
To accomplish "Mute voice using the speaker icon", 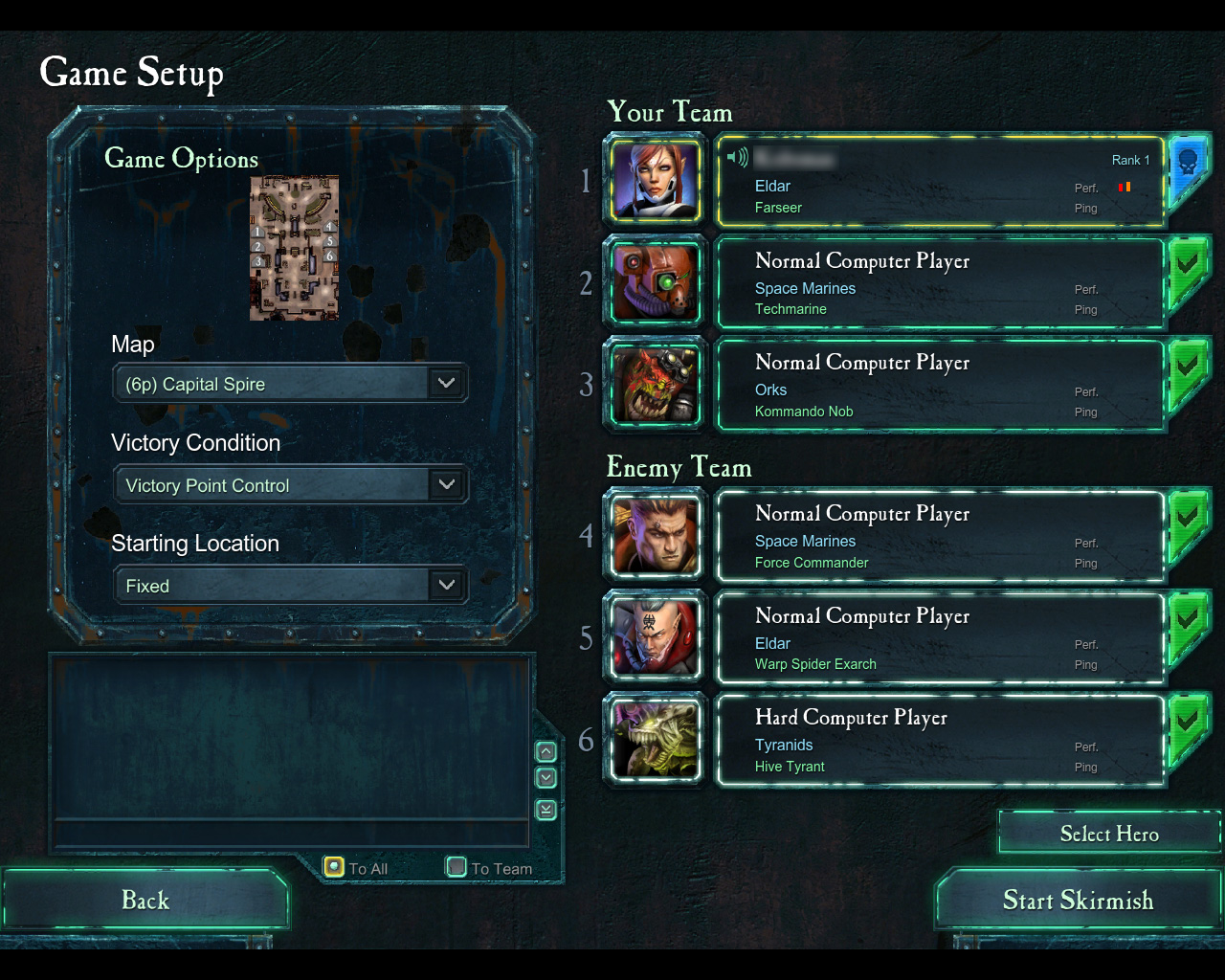I will click(x=737, y=158).
